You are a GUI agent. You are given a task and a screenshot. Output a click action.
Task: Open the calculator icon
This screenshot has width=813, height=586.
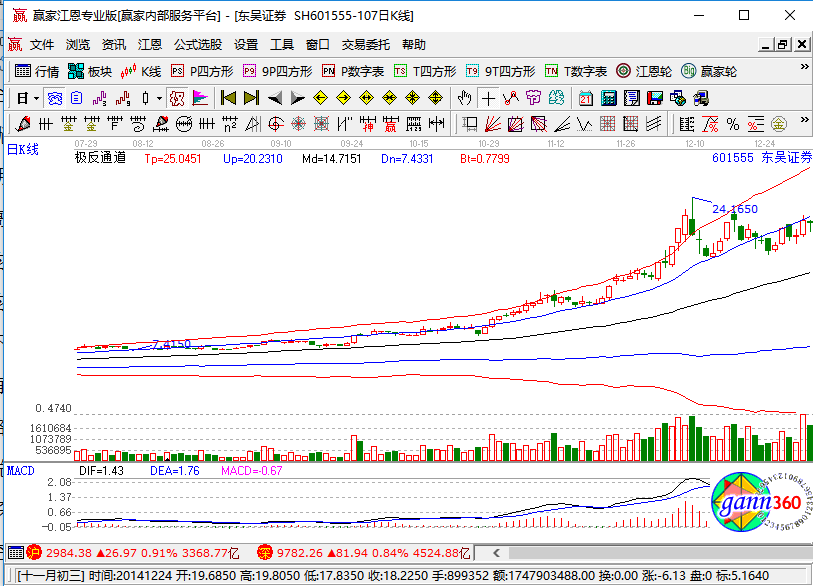tap(609, 98)
